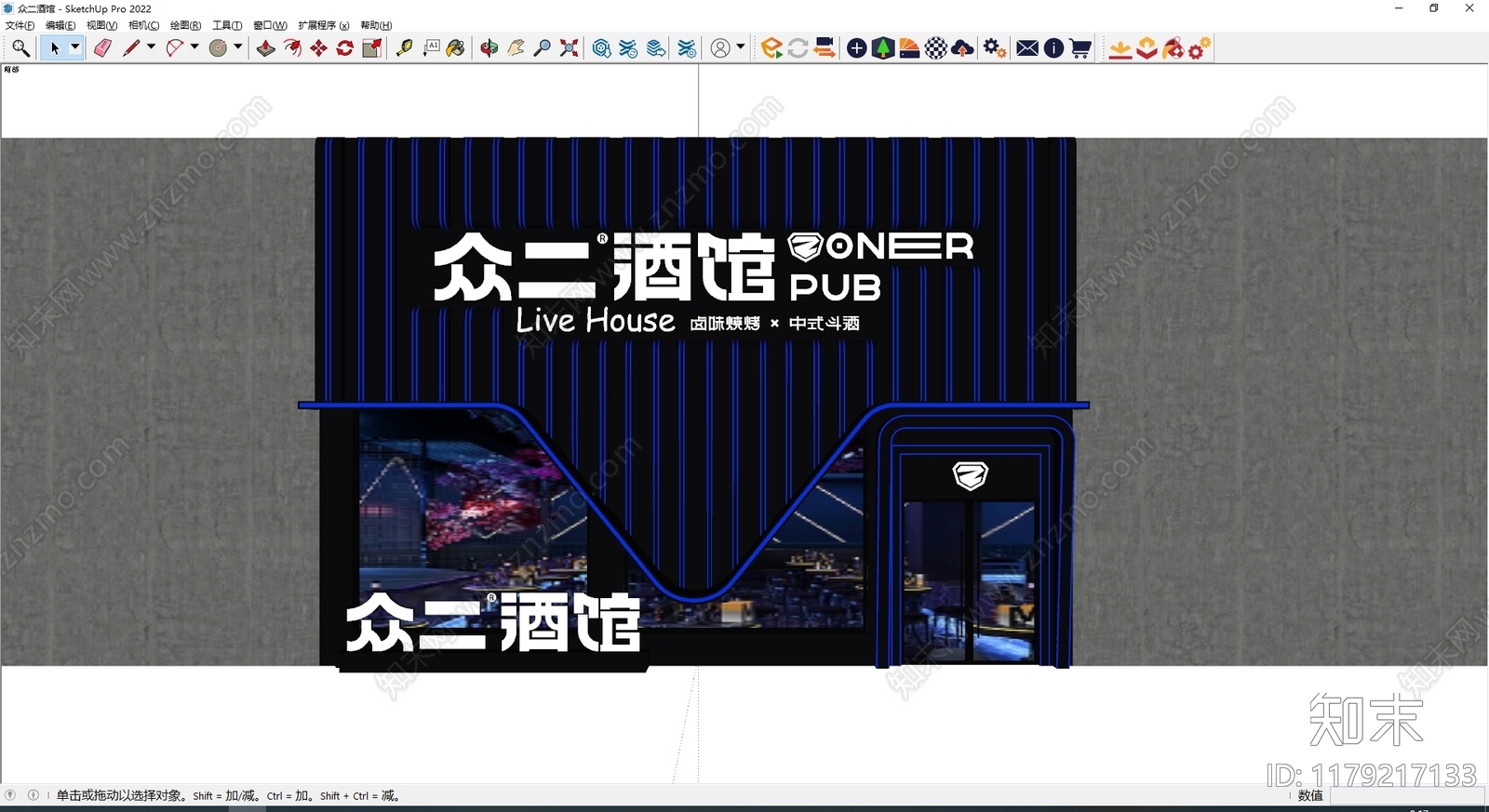Image resolution: width=1489 pixels, height=812 pixels.
Task: Activate the Orbit camera tool
Action: pyautogui.click(x=490, y=48)
